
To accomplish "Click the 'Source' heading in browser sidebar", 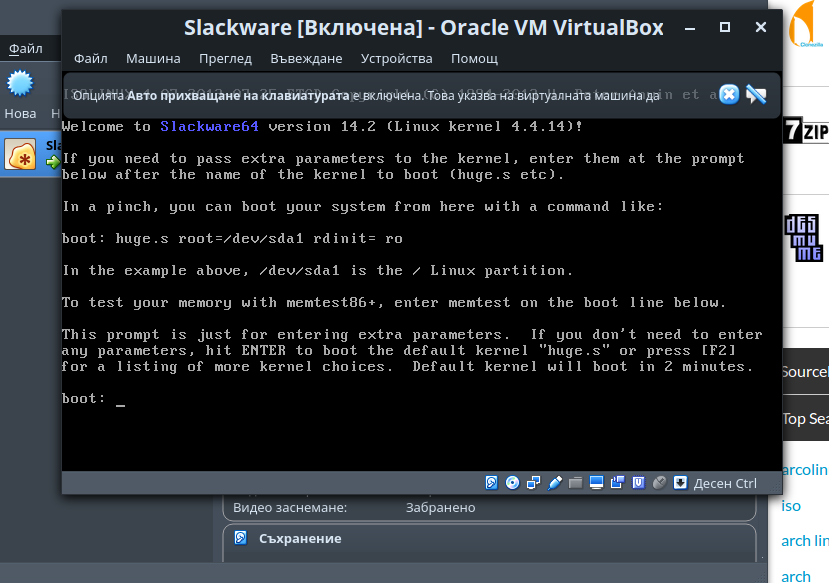I will (x=805, y=372).
